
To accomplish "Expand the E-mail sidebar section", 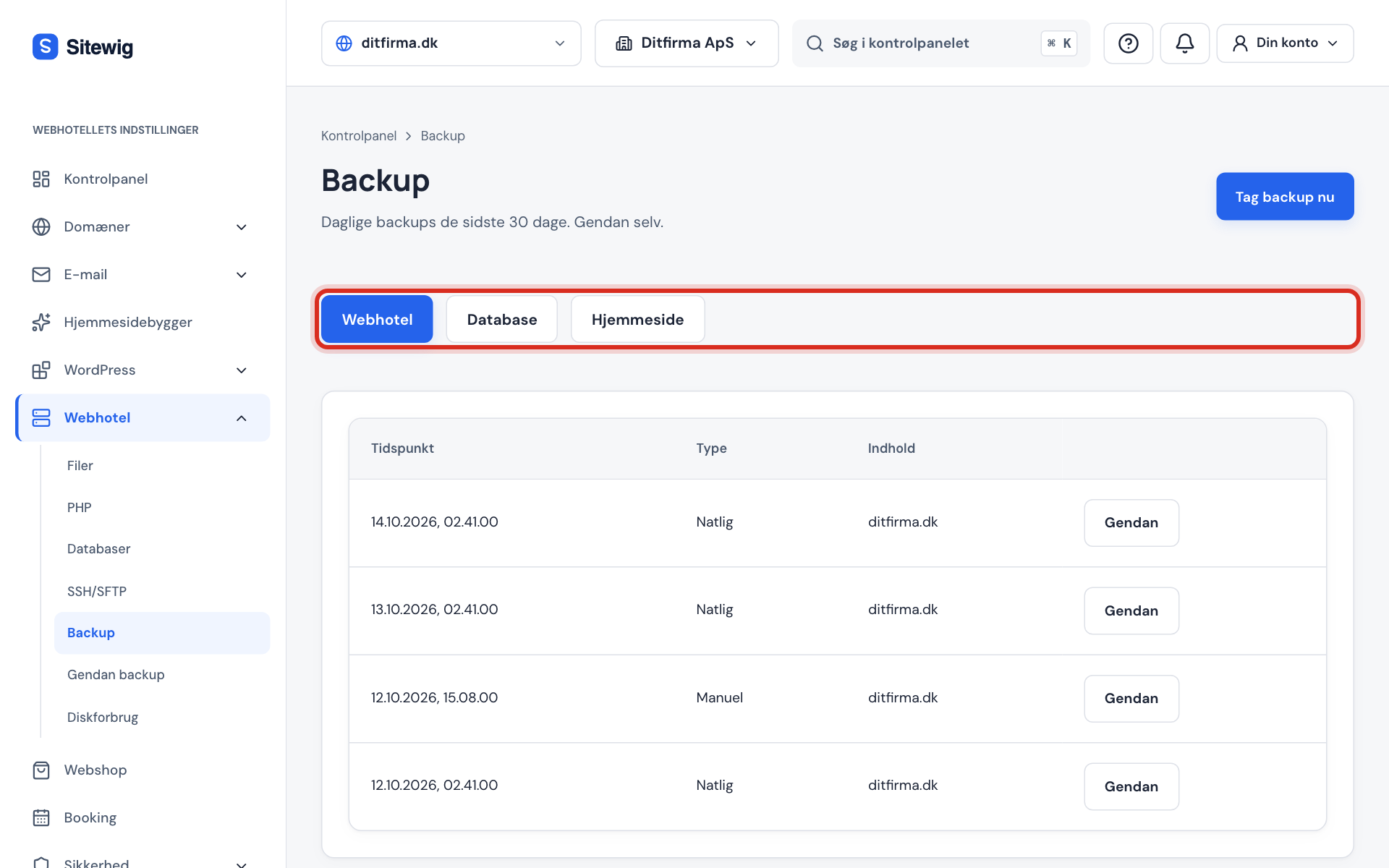I will [x=242, y=275].
